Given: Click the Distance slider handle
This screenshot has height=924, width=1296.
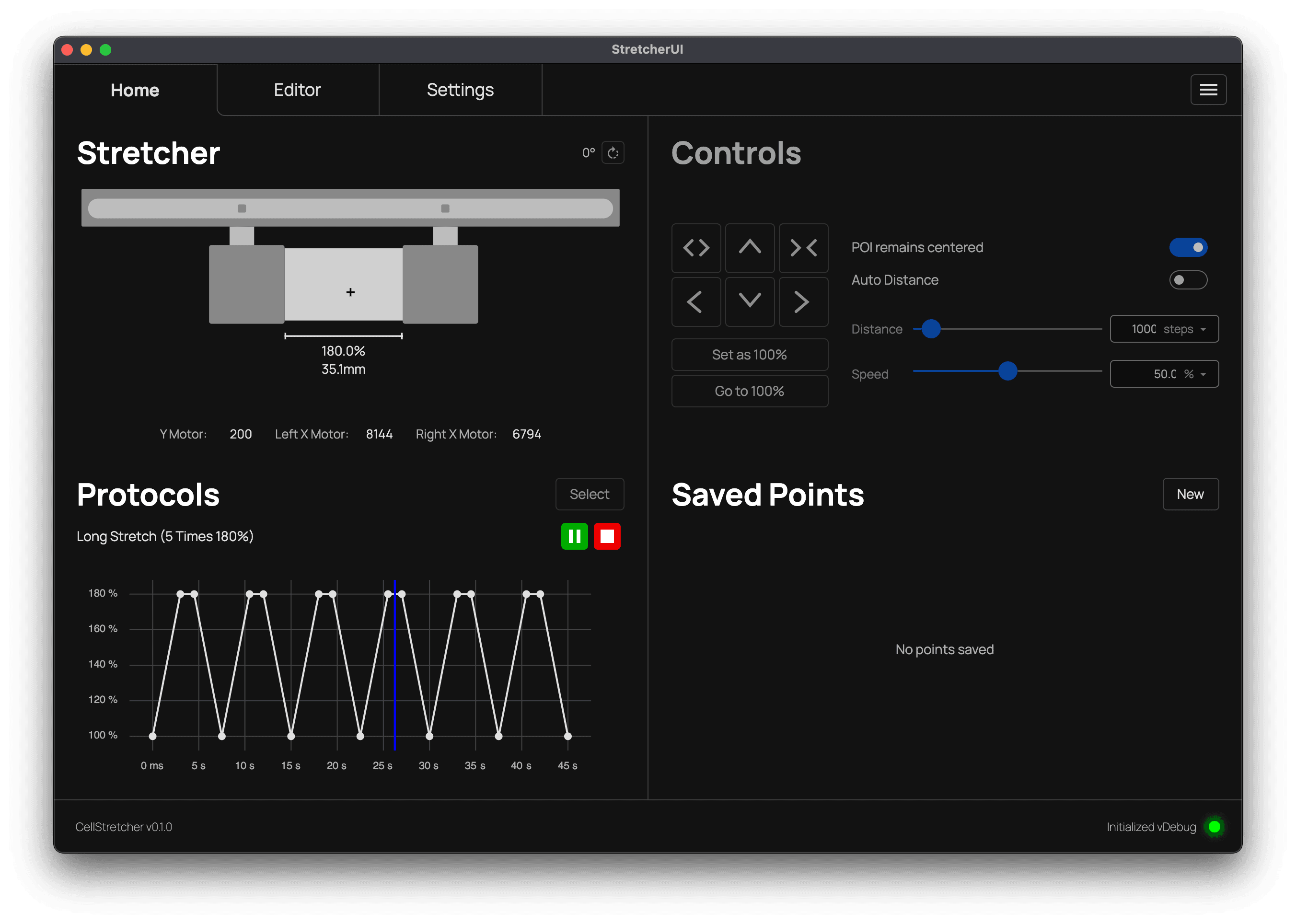Looking at the screenshot, I should [931, 328].
